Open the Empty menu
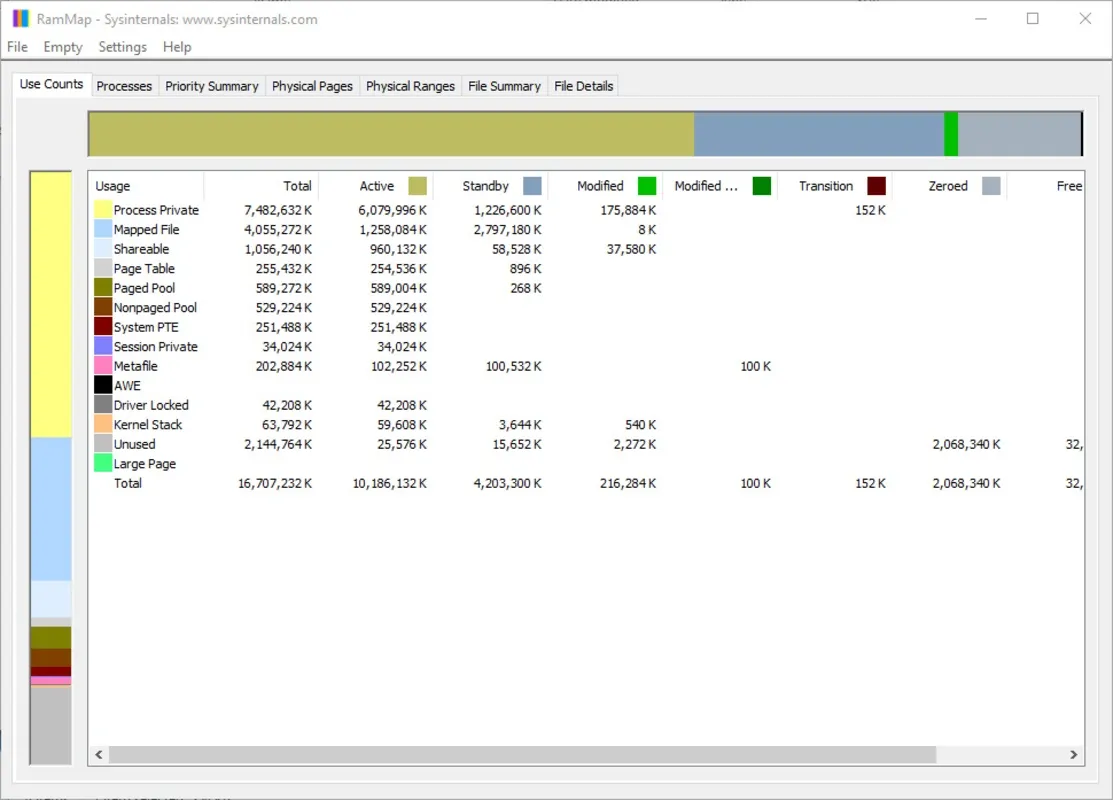 click(x=62, y=47)
